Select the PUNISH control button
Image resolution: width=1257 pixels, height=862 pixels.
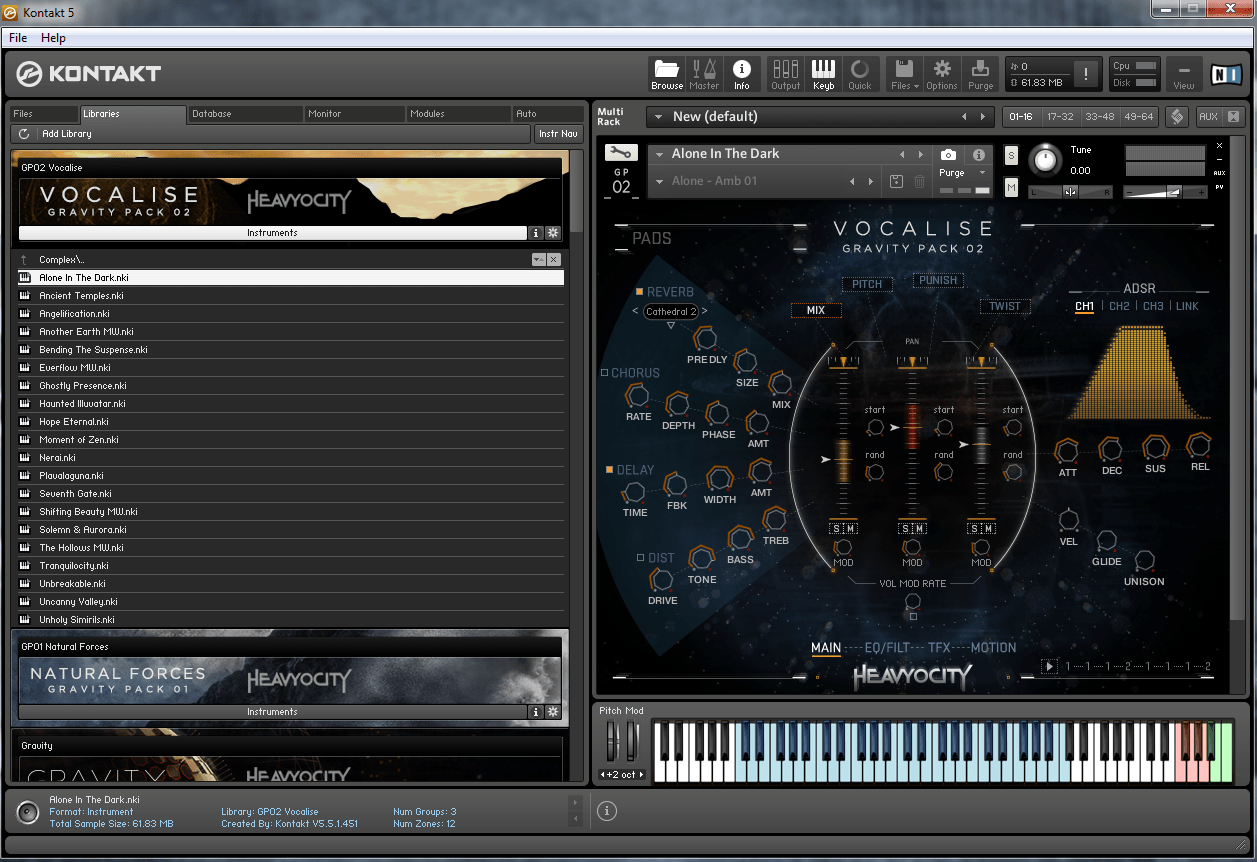938,280
